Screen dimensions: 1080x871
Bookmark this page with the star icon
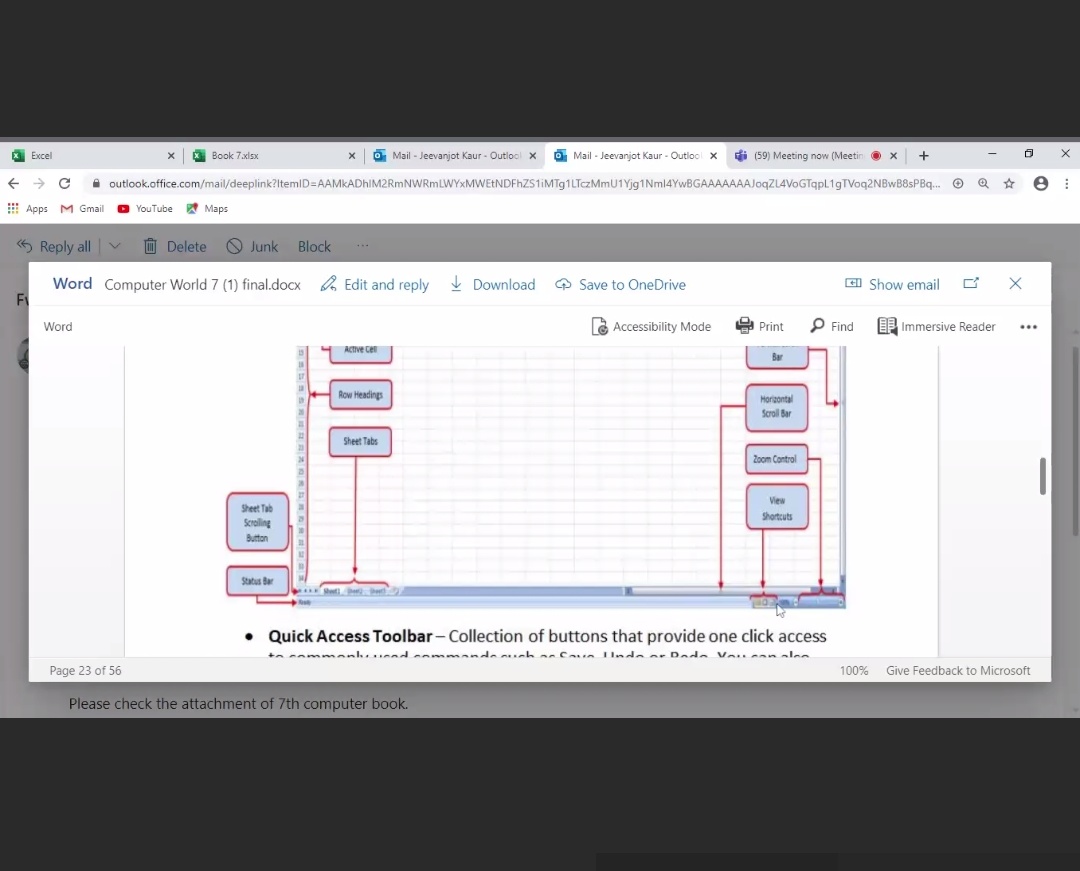(x=1009, y=183)
